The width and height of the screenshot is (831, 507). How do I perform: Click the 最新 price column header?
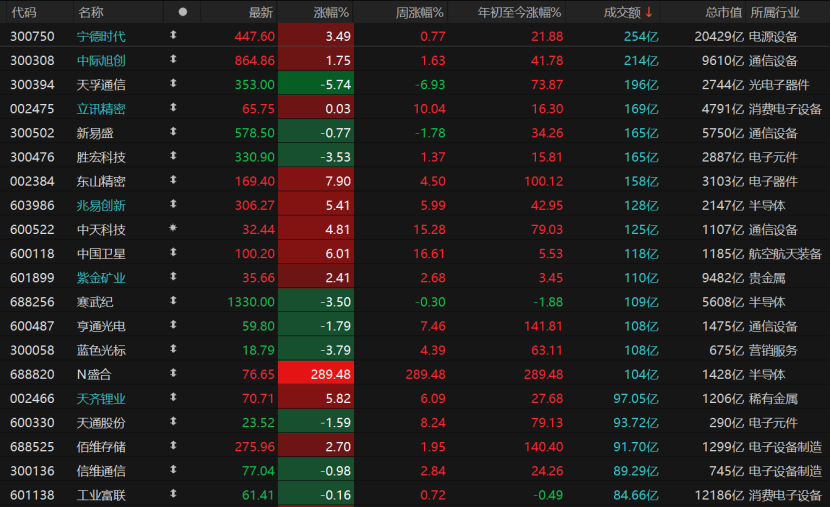(260, 12)
